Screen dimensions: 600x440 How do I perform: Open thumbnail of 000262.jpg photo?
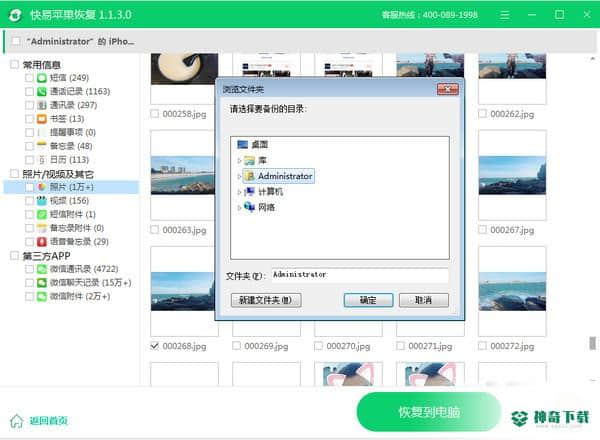pos(512,79)
